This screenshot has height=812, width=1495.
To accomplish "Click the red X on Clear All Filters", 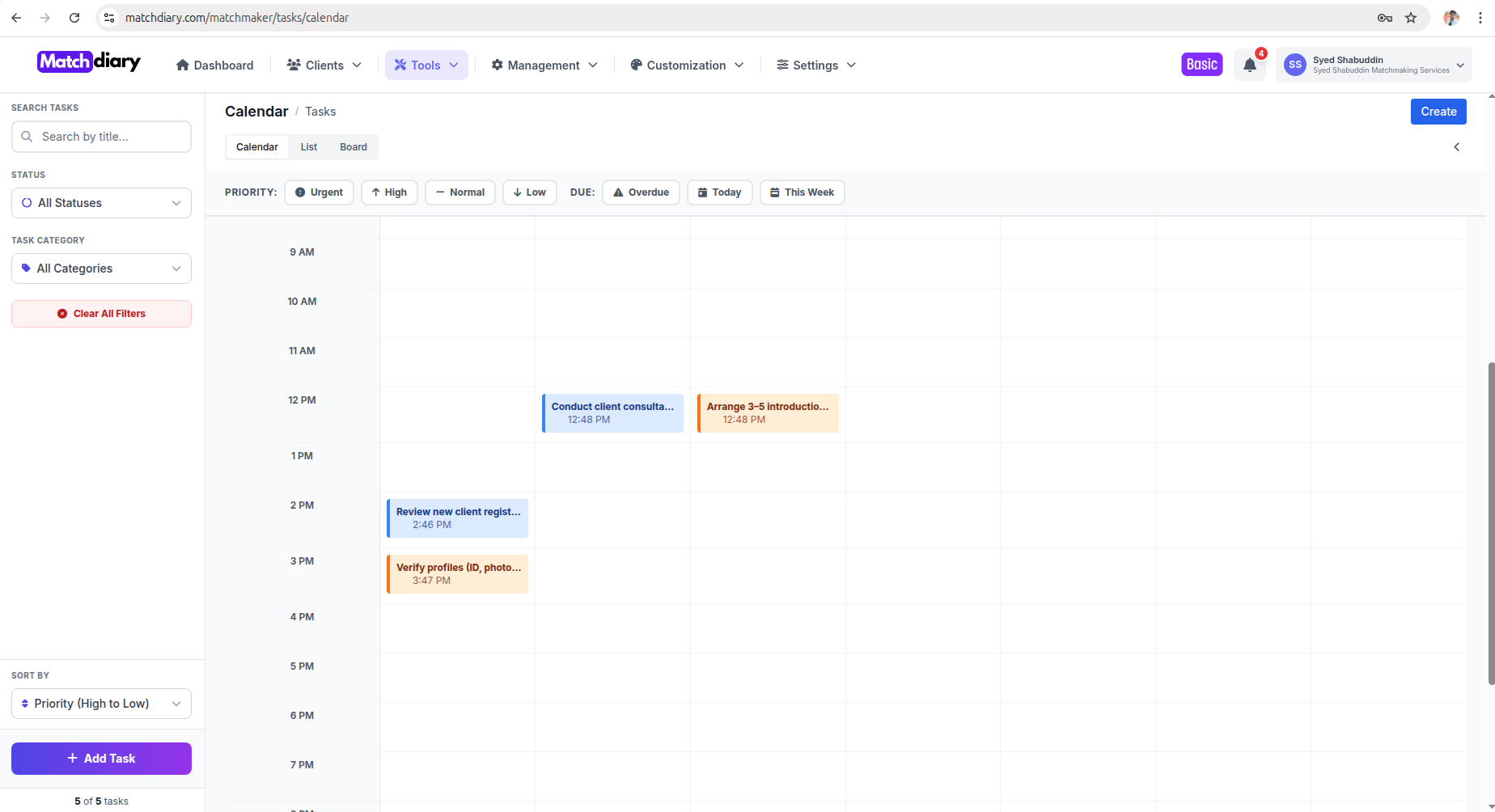I will pyautogui.click(x=63, y=314).
